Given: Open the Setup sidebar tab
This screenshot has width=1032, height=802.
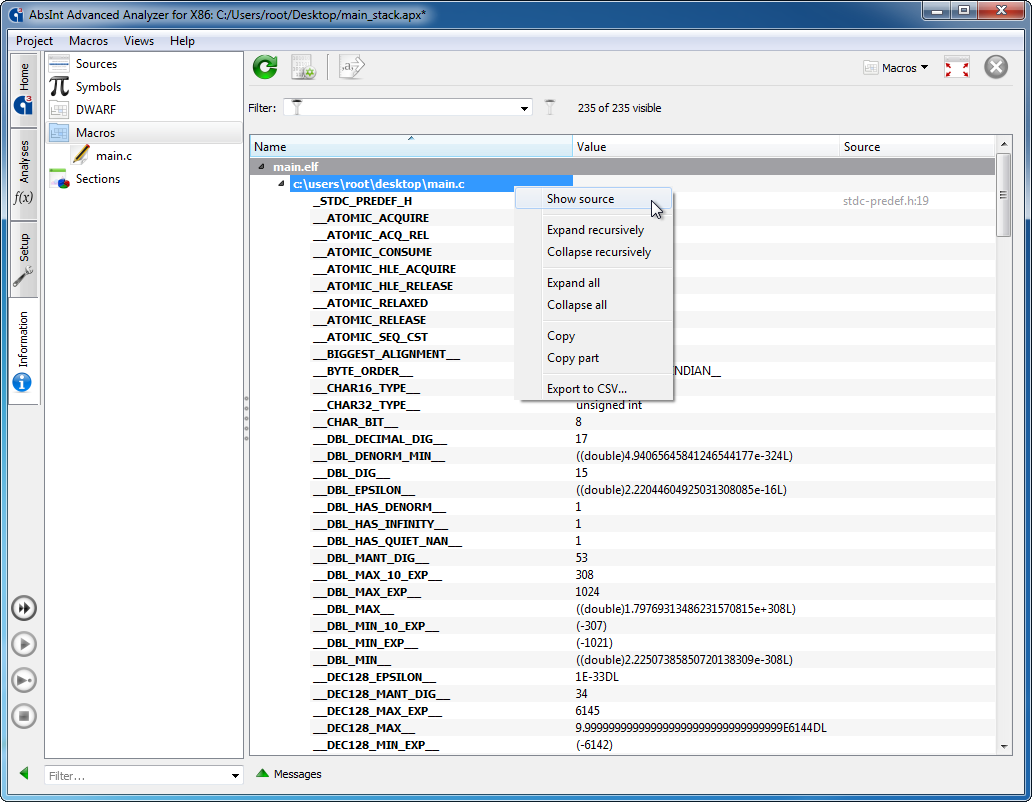Looking at the screenshot, I should coord(24,259).
